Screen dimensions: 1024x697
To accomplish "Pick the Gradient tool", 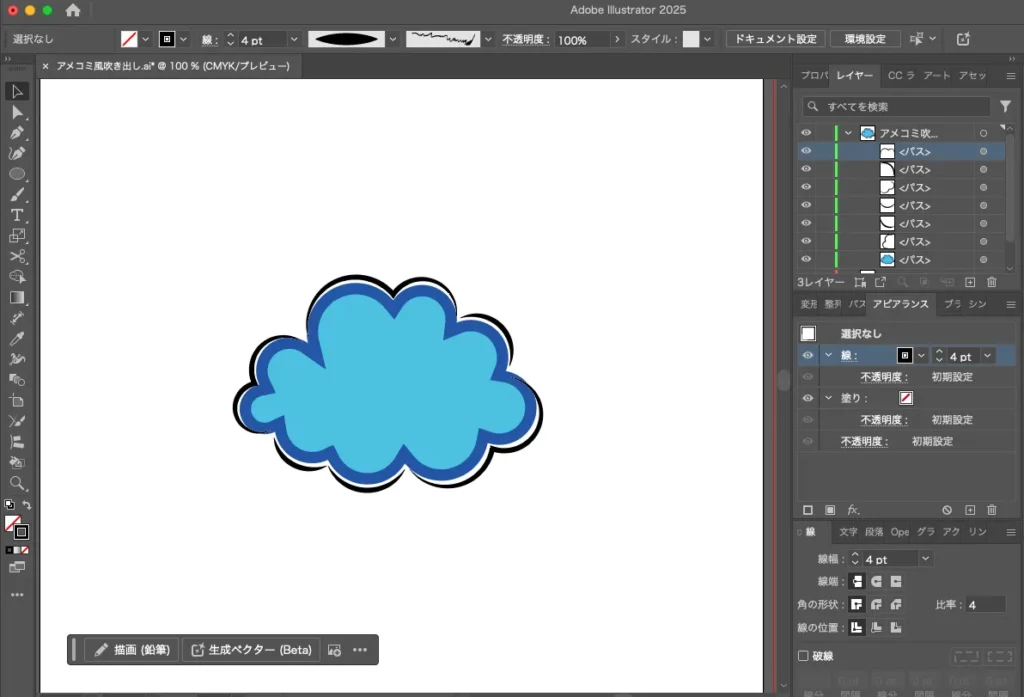I will point(16,299).
